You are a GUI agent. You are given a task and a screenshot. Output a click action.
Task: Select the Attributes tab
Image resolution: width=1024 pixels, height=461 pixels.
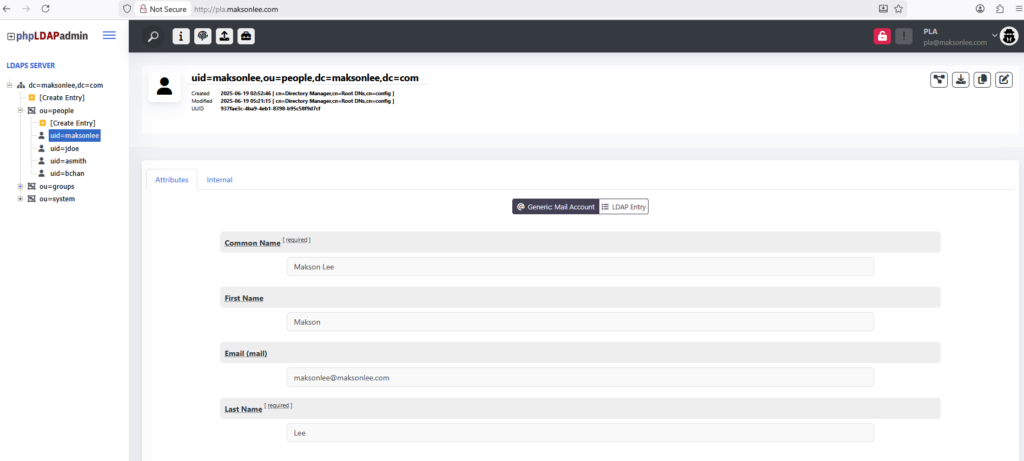tap(171, 179)
